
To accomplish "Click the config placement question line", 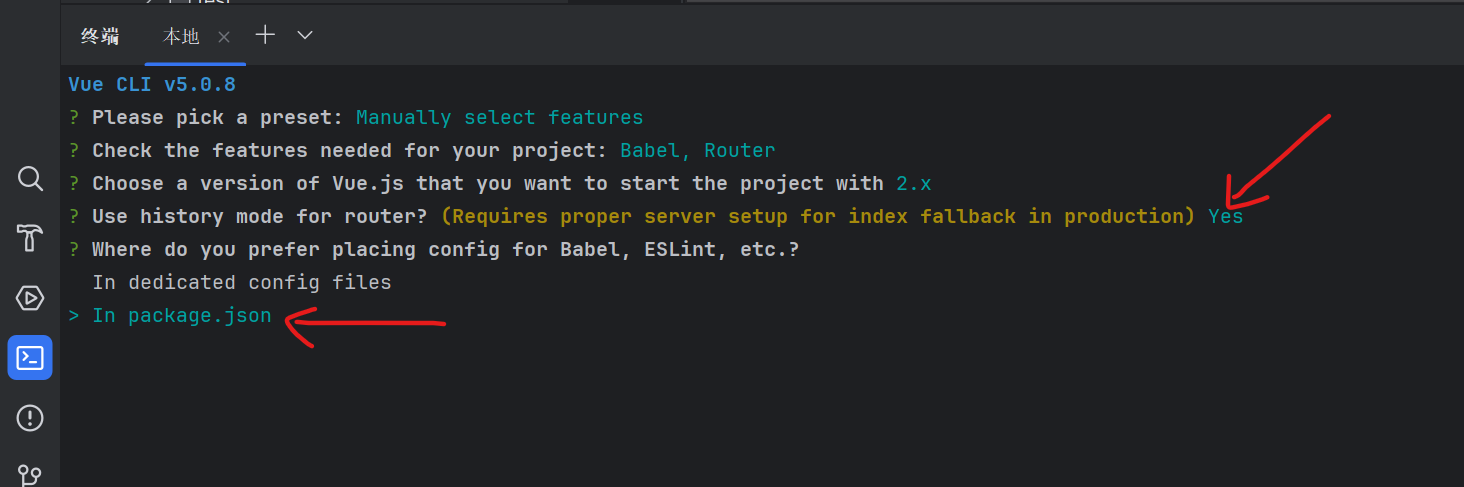I will point(445,250).
